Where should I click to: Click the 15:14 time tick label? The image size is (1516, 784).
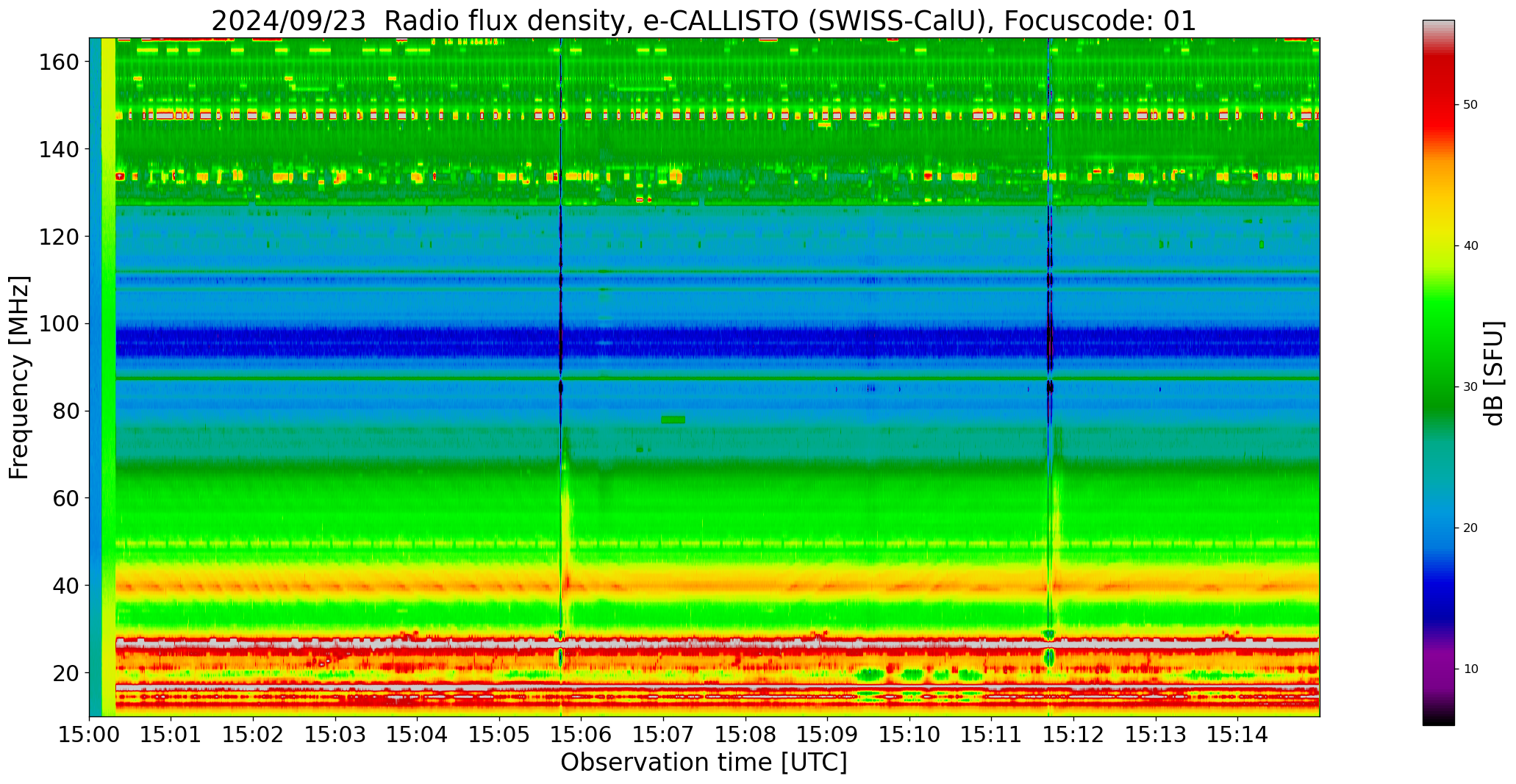[x=1237, y=733]
